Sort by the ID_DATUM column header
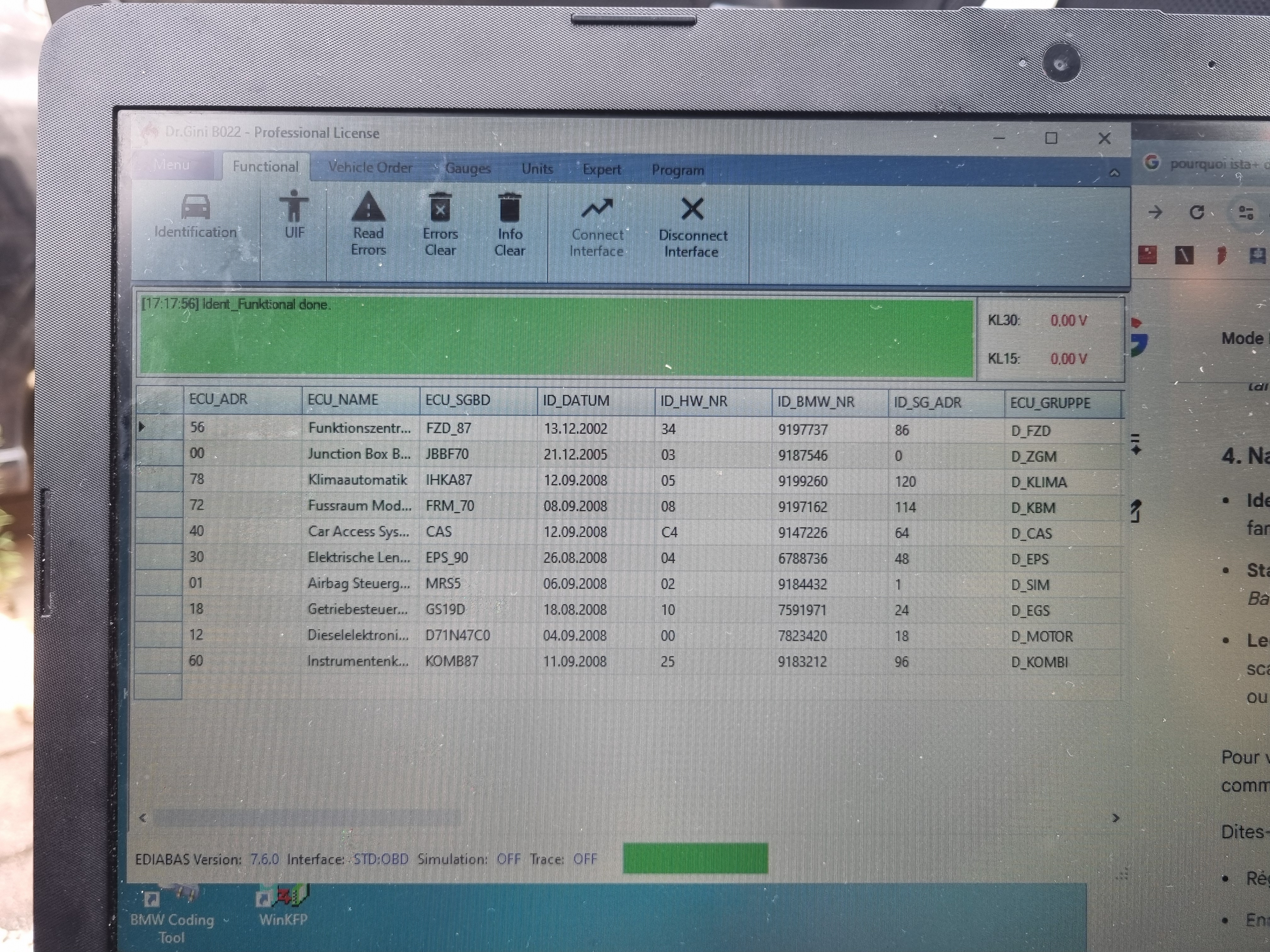The width and height of the screenshot is (1270, 952). [596, 401]
